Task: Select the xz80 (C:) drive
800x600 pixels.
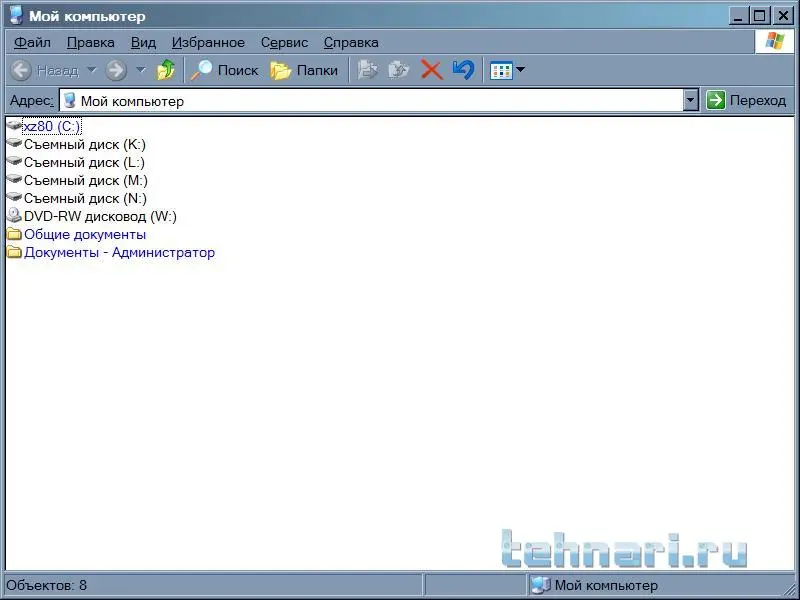Action: click(52, 126)
